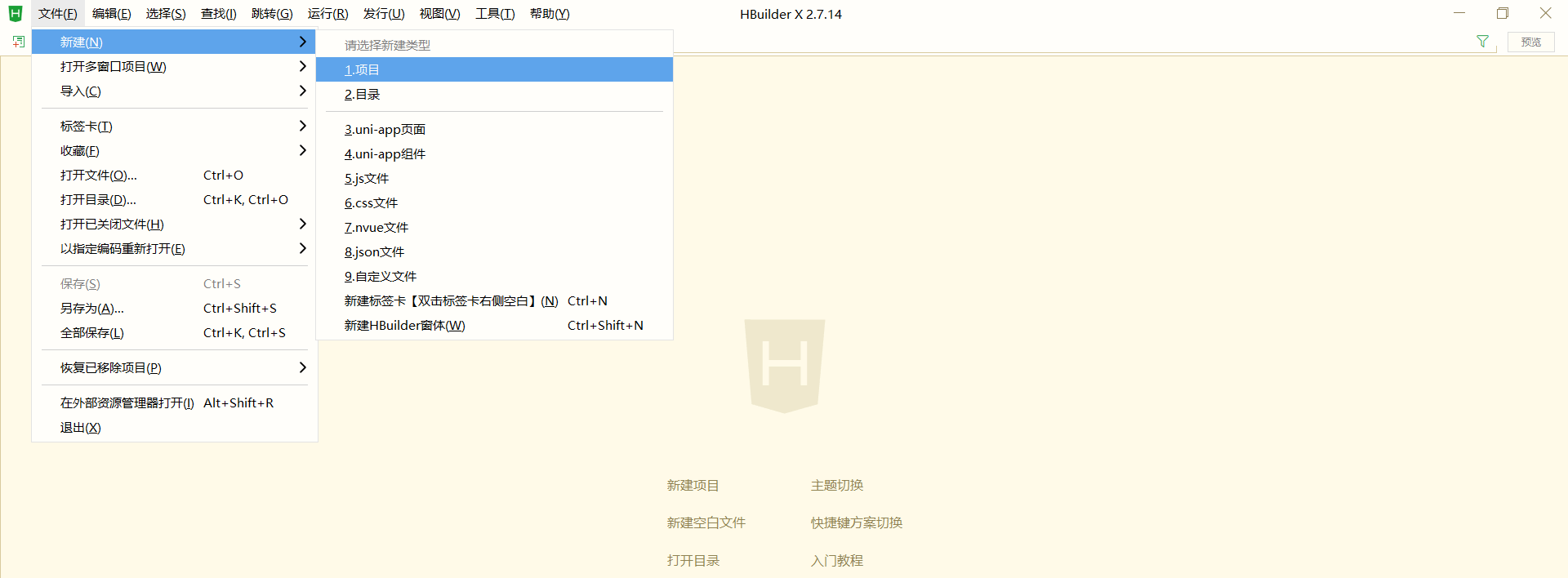Expand 打开多窗口项目(W) submenu arrow
The width and height of the screenshot is (1568, 578).
[x=302, y=66]
